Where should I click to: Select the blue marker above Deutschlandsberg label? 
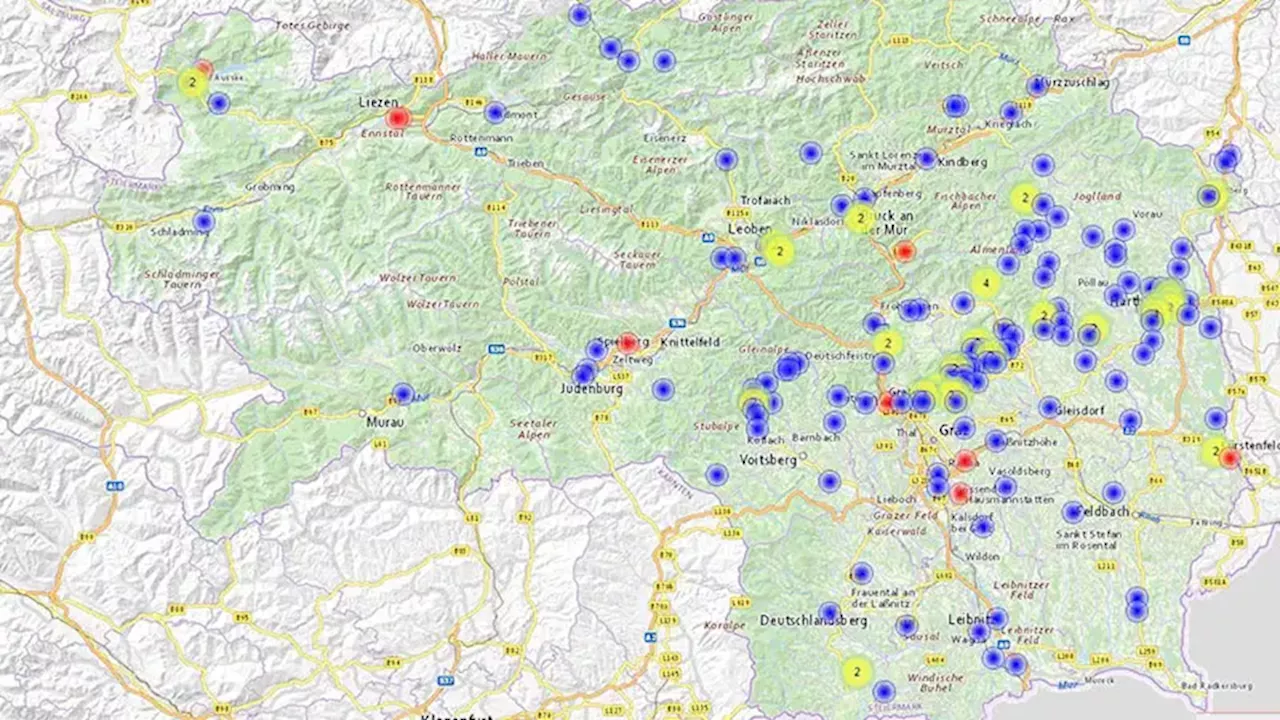[829, 612]
